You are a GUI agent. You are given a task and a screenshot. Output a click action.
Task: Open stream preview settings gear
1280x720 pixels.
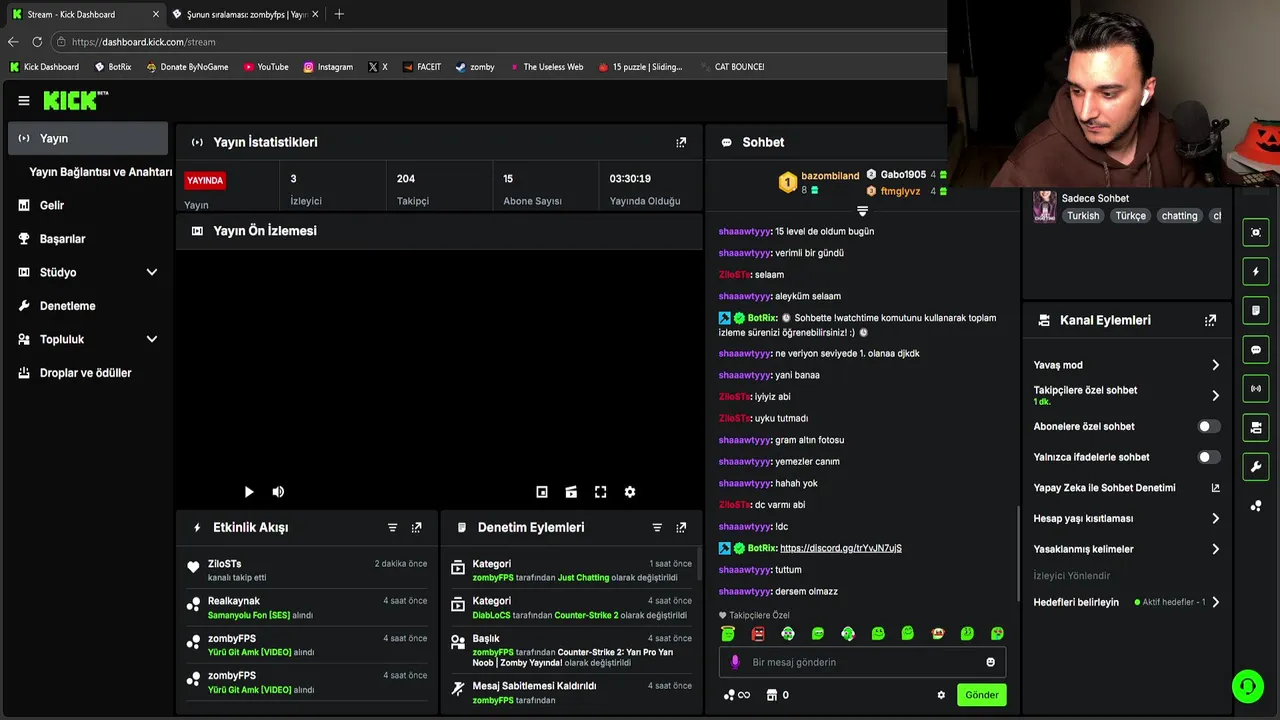(630, 492)
